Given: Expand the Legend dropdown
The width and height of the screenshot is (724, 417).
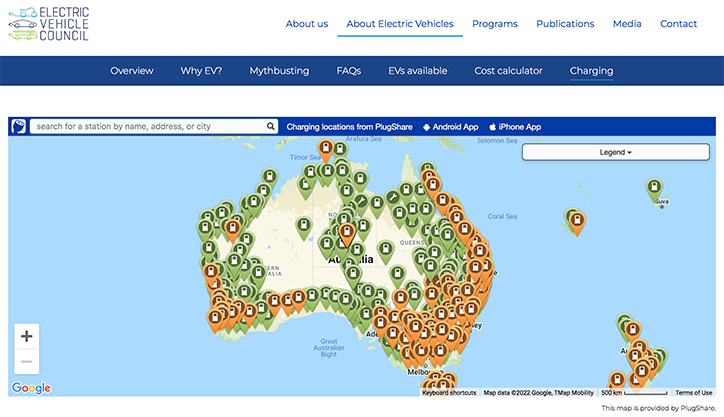Looking at the screenshot, I should click(x=615, y=152).
